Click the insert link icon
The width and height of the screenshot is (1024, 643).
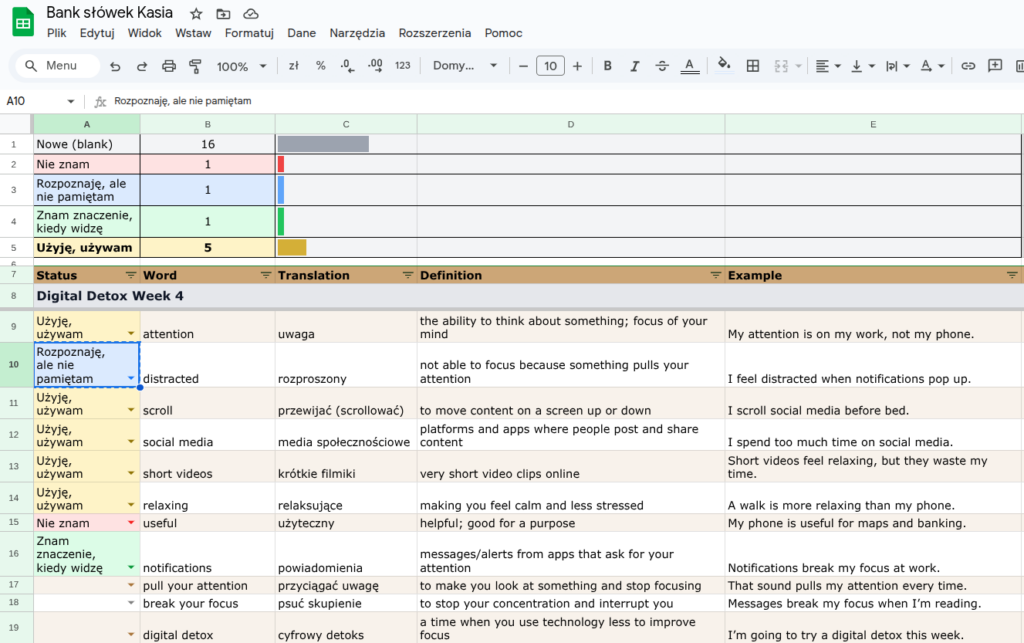(968, 66)
